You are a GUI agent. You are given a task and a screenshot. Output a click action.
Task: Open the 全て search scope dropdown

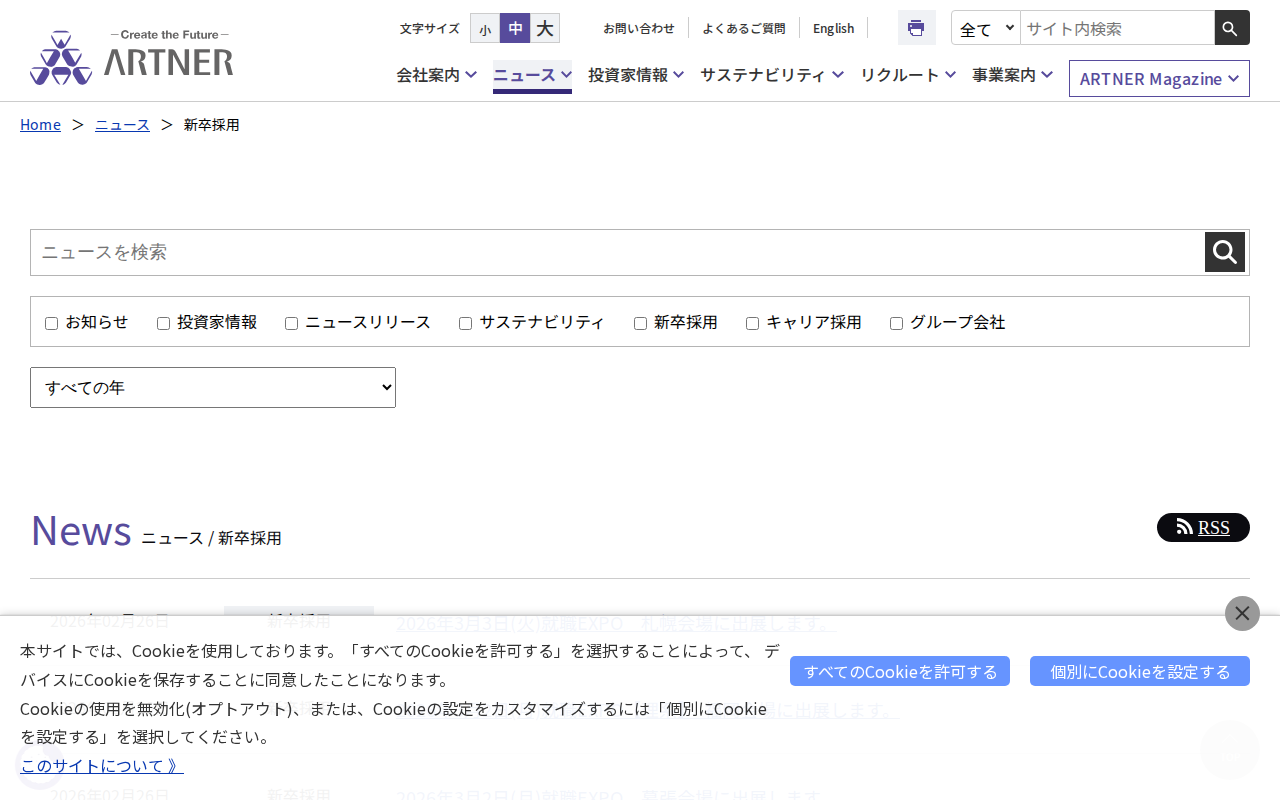[986, 29]
